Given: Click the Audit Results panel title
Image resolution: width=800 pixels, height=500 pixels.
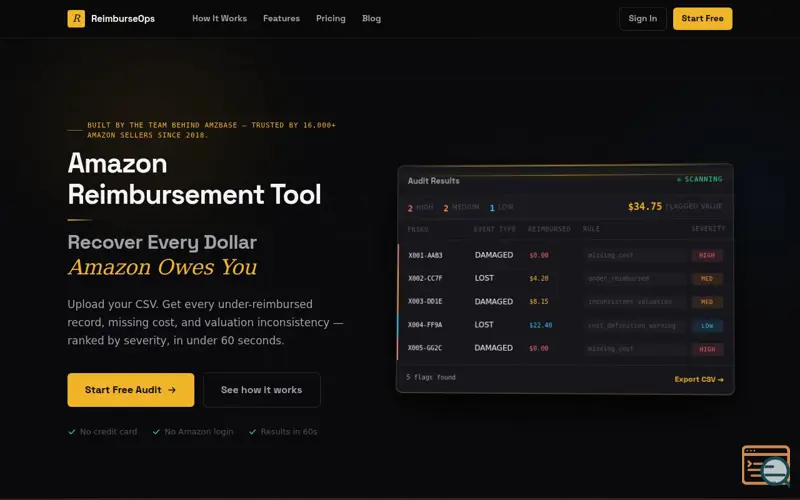Looking at the screenshot, I should click(x=434, y=181).
